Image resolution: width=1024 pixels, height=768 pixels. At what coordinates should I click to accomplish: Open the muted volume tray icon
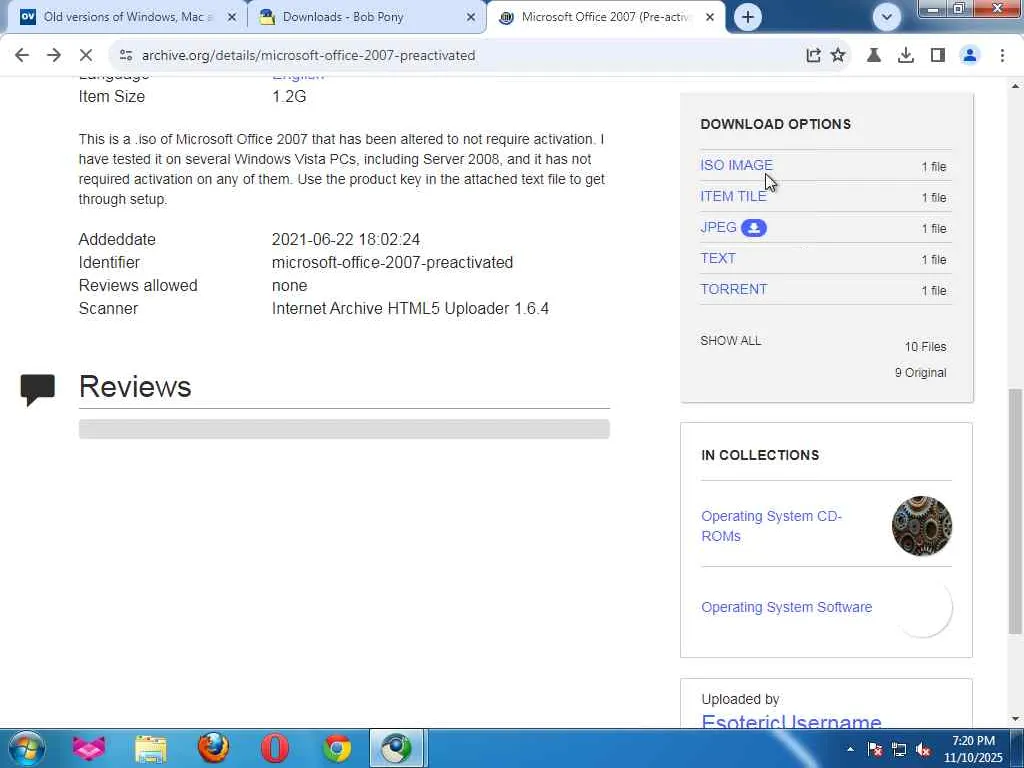pyautogui.click(x=923, y=750)
